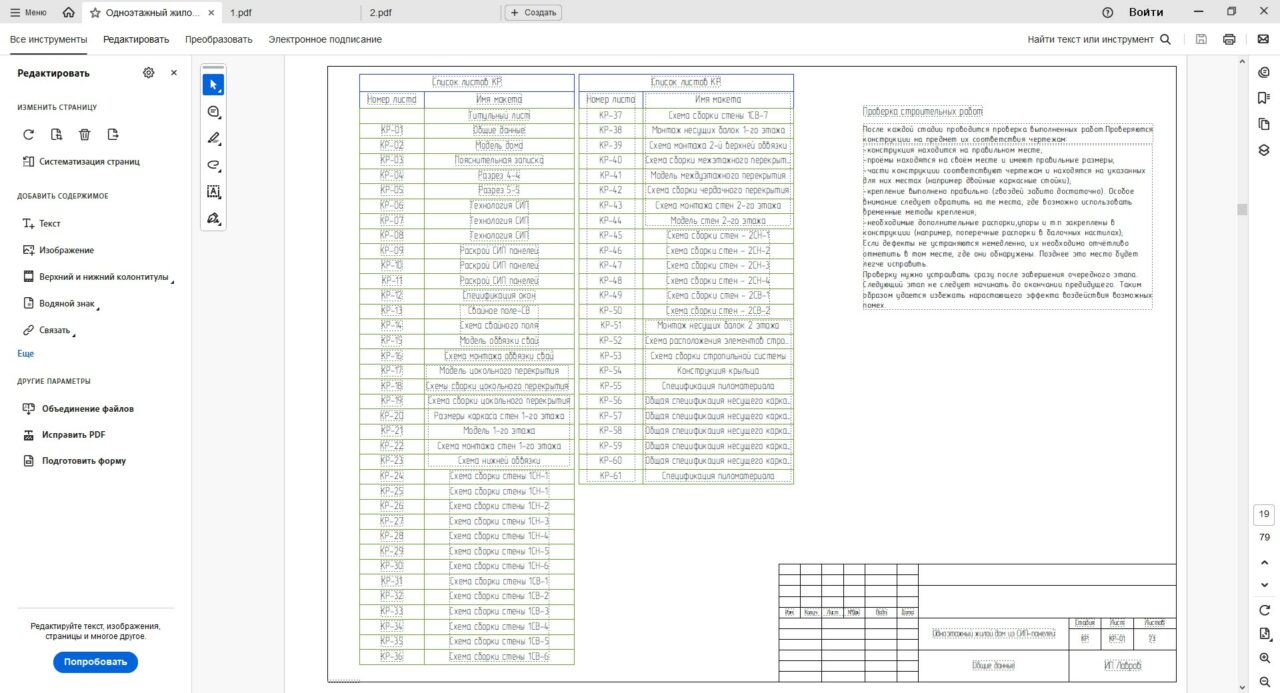Select the arrow selection tool
Image resolution: width=1280 pixels, height=693 pixels.
point(214,85)
